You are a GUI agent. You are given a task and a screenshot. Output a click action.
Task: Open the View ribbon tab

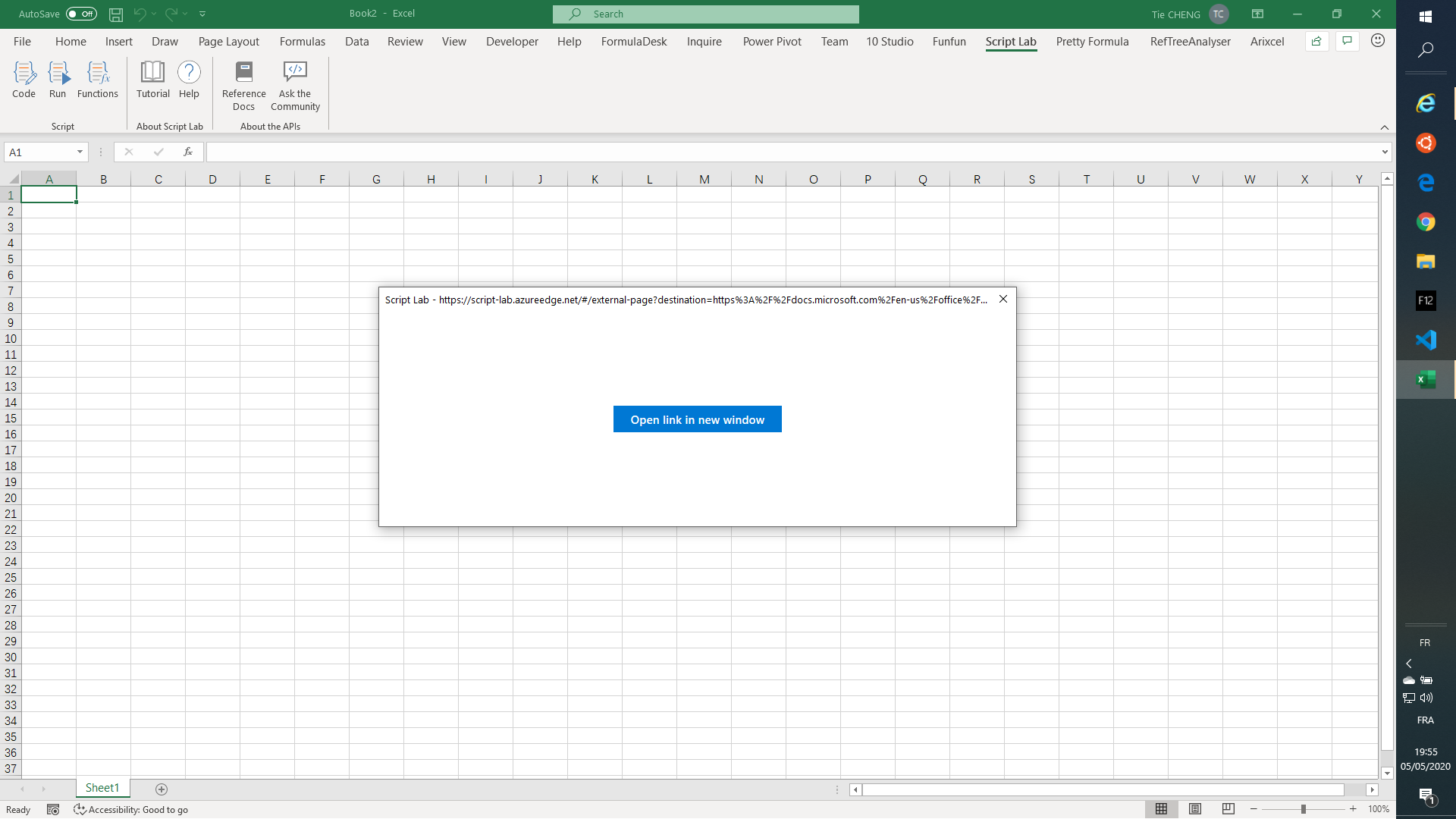453,42
